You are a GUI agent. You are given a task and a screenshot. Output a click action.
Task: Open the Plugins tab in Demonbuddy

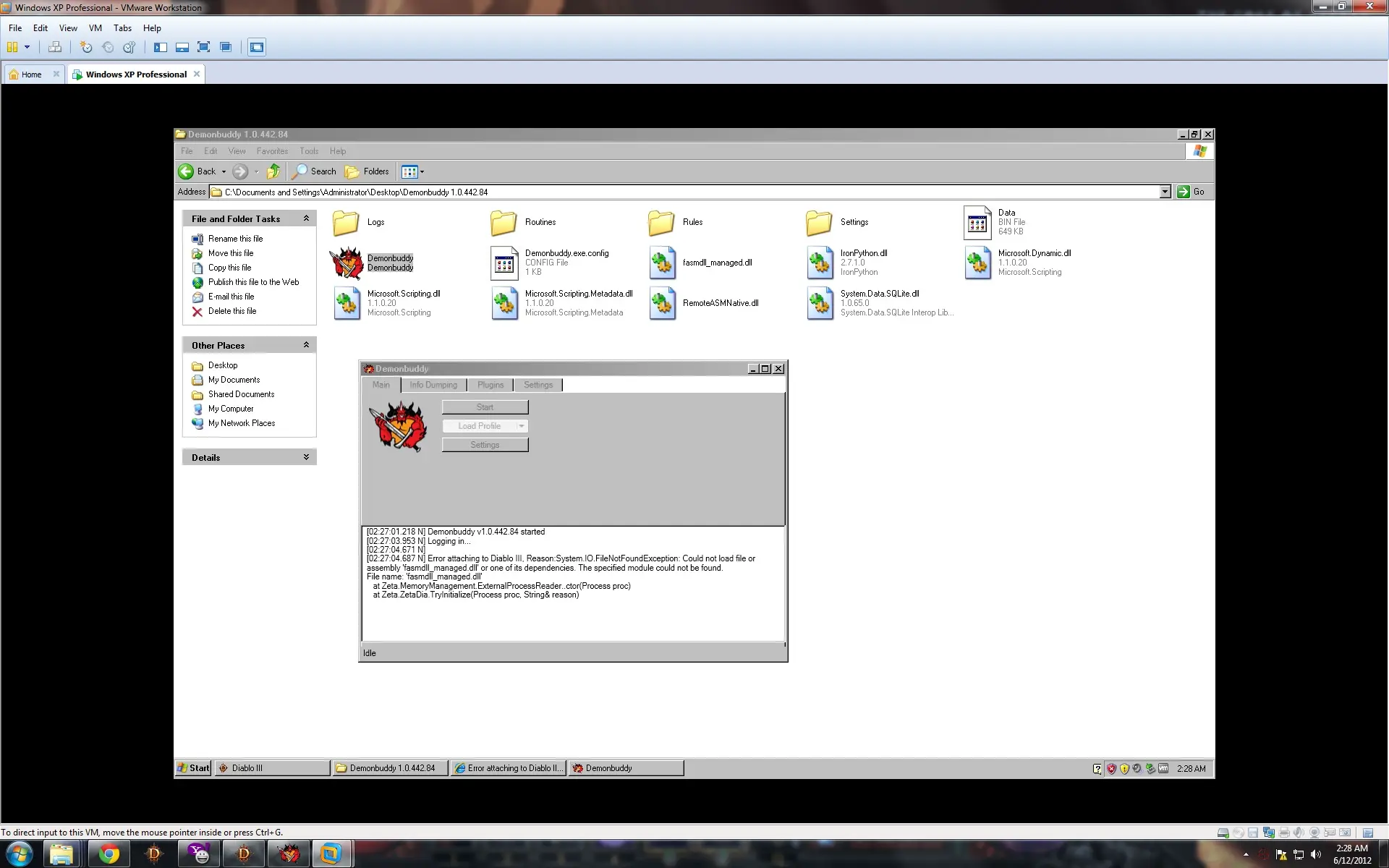click(x=490, y=385)
